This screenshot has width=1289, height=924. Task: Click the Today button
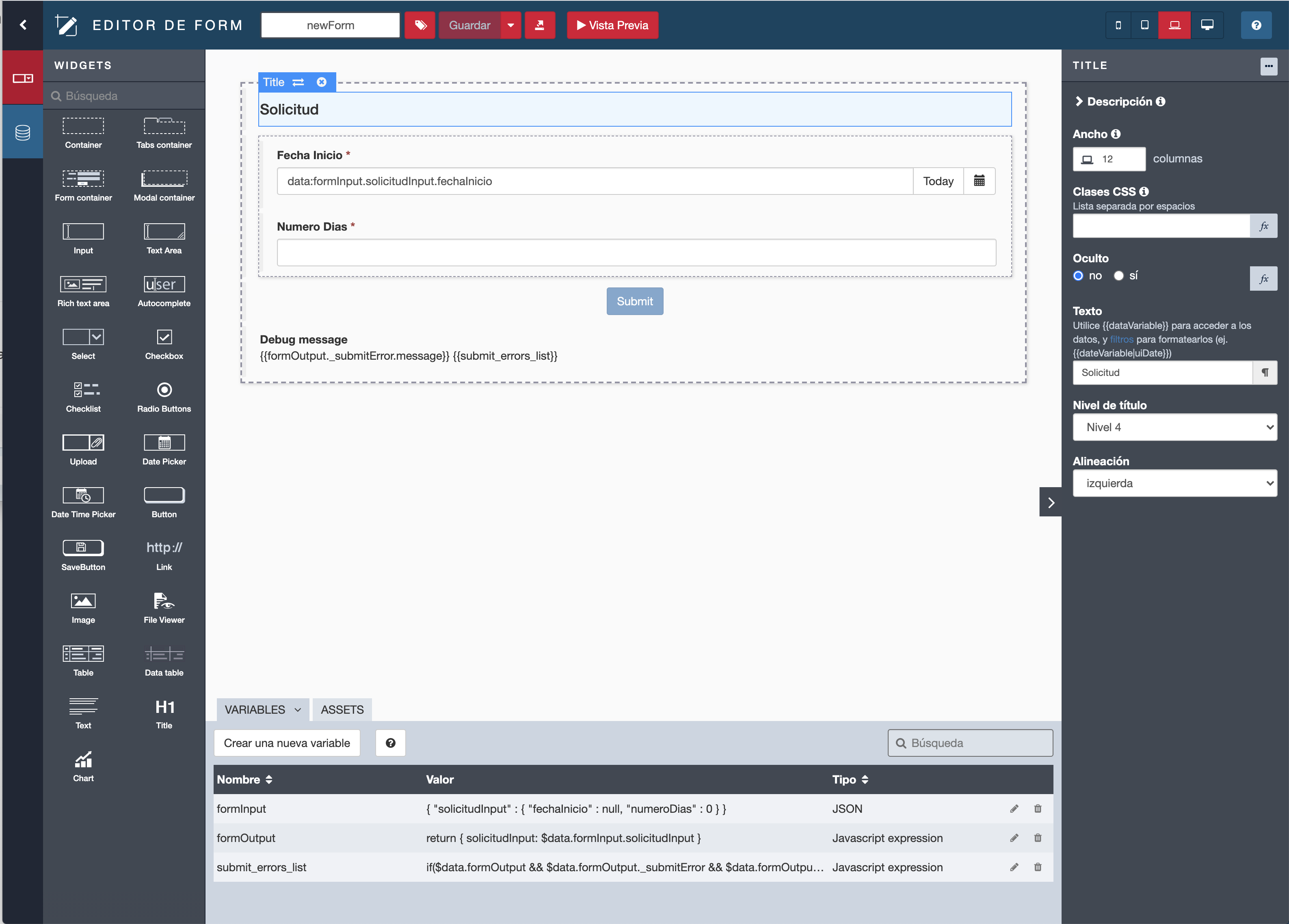coord(938,181)
